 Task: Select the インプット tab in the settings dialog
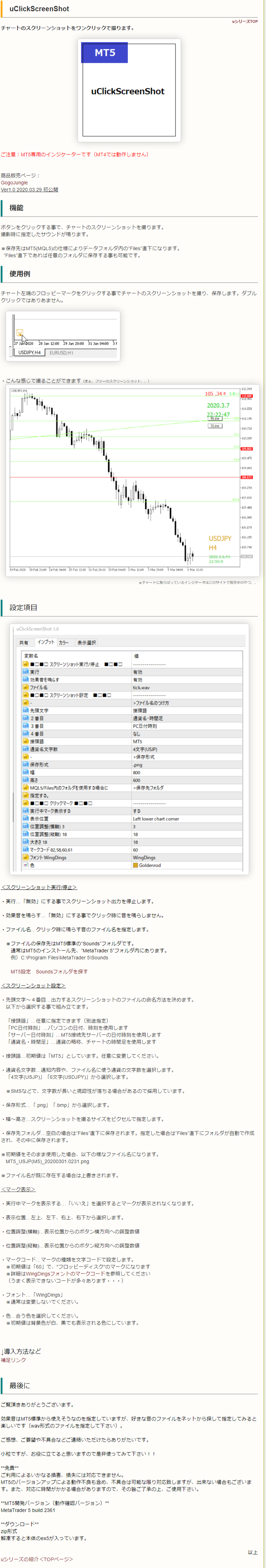pyautogui.click(x=46, y=642)
